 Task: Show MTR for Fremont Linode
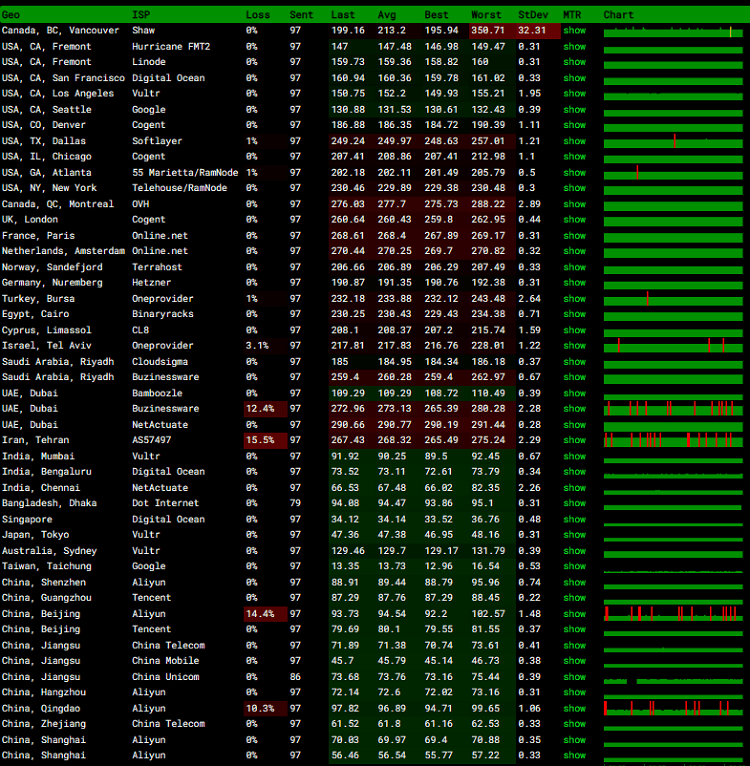click(x=575, y=62)
